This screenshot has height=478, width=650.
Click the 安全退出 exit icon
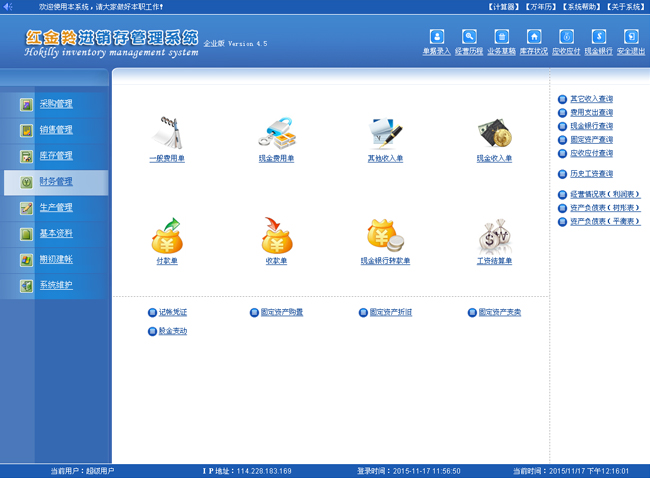coord(630,38)
